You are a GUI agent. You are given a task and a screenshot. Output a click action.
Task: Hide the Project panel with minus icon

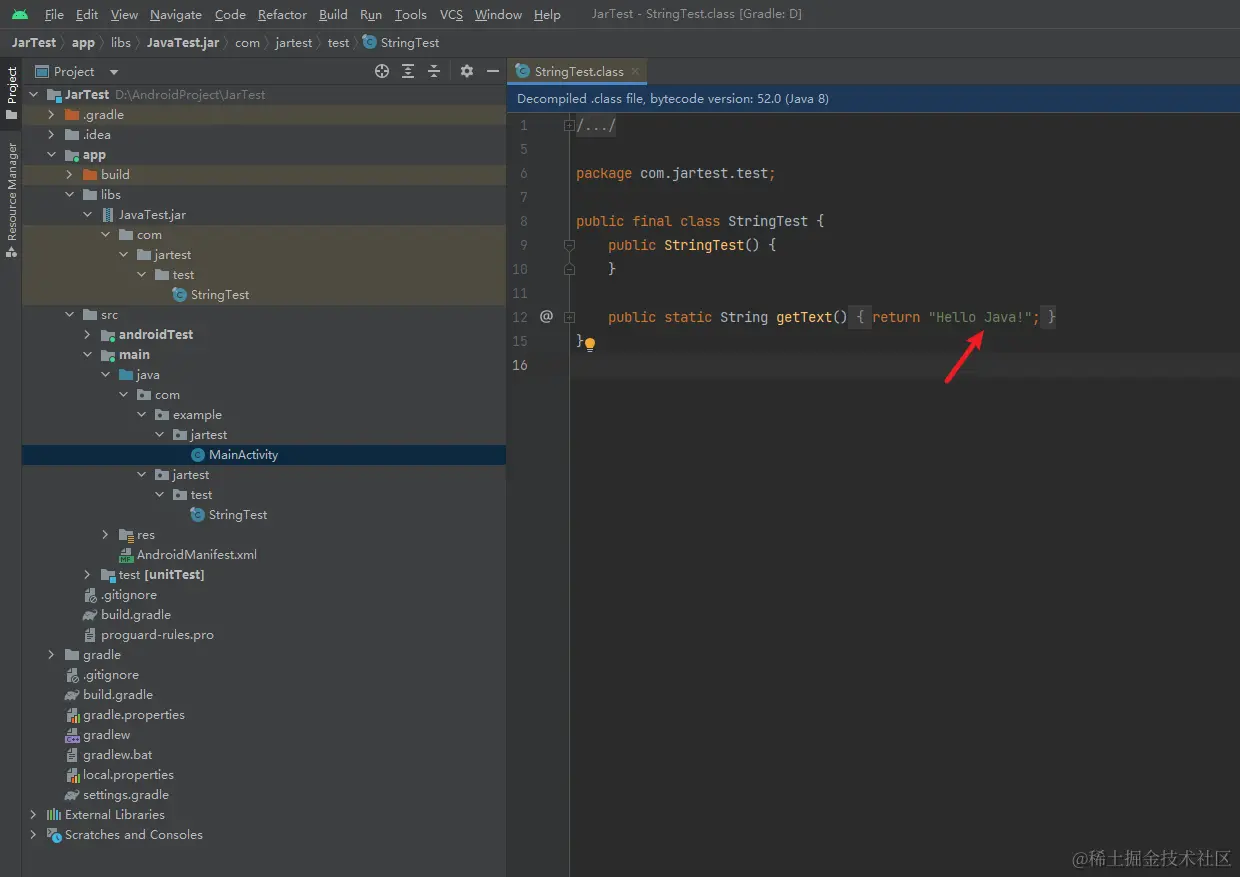click(492, 71)
